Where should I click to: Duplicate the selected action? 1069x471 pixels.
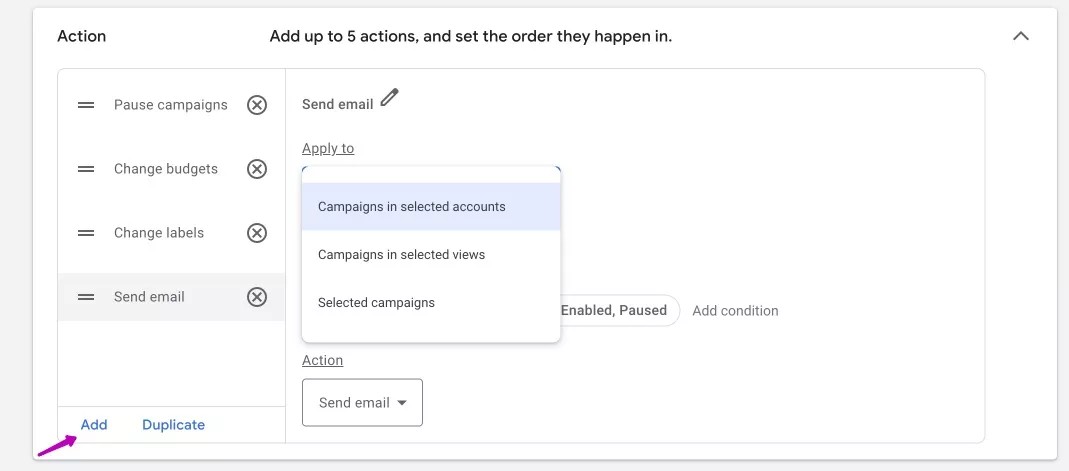[173, 425]
